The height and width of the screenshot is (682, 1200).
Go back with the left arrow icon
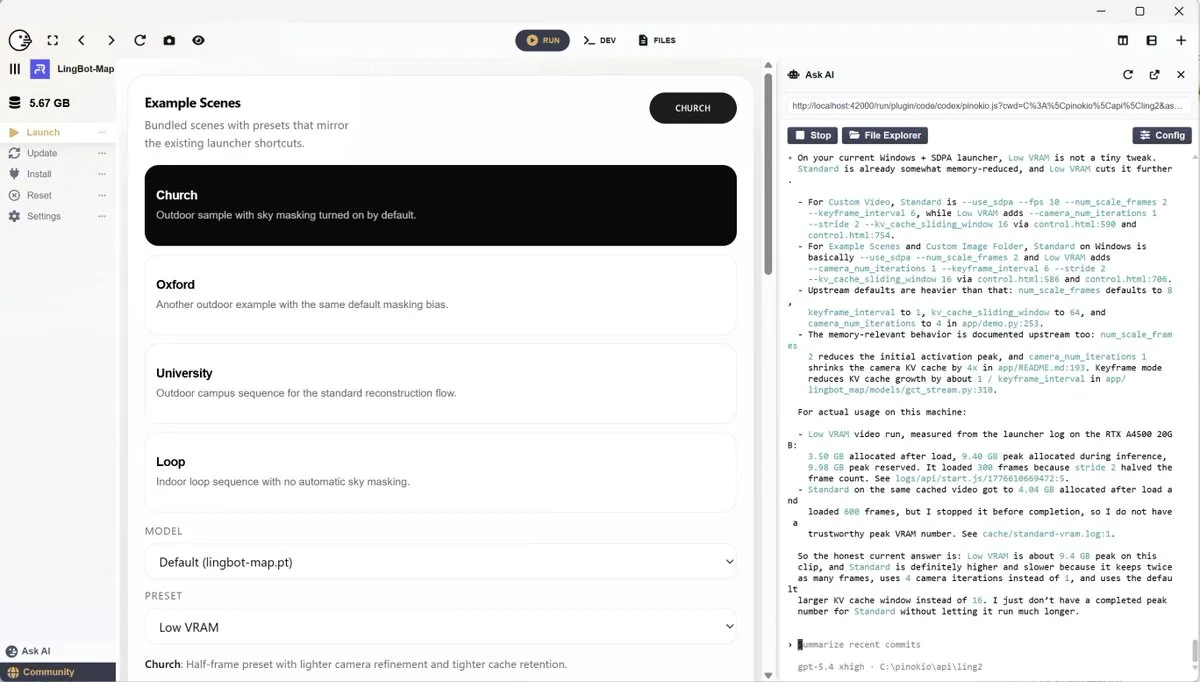point(81,40)
